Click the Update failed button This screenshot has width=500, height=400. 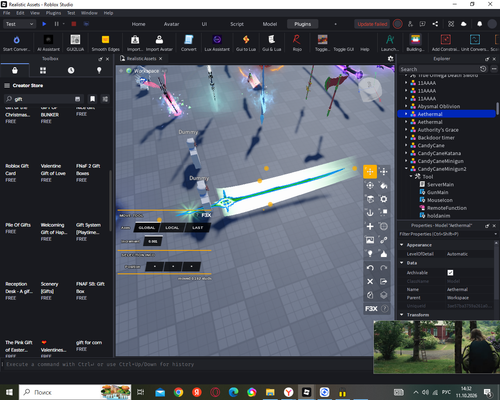click(x=372, y=24)
